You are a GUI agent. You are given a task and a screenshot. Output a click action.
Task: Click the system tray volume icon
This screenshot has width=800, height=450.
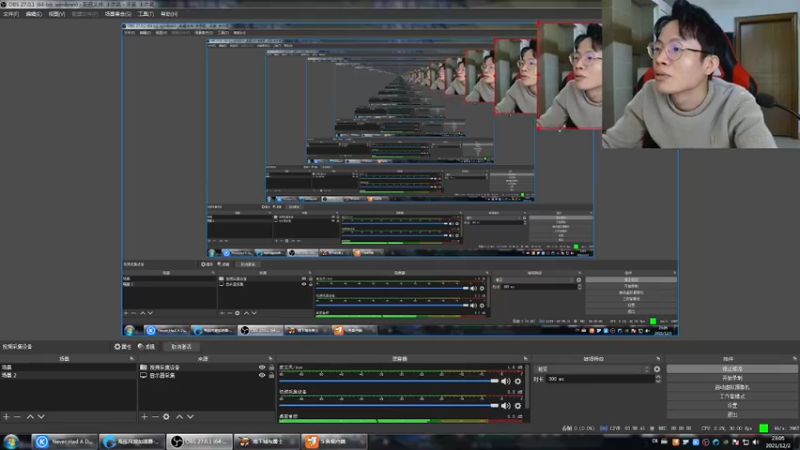pos(756,442)
